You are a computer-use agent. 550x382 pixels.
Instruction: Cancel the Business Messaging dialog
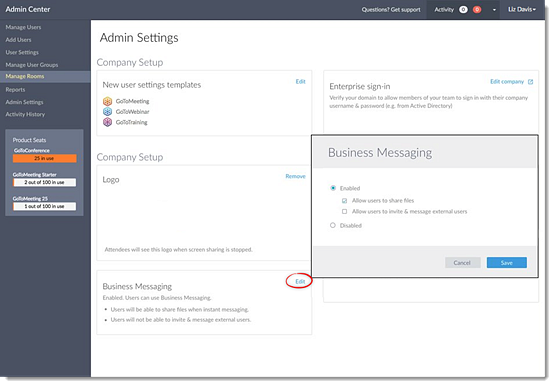pyautogui.click(x=462, y=263)
